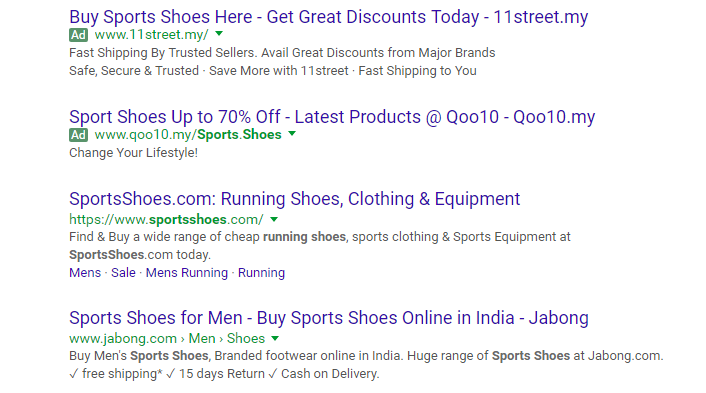Screen dimensions: 706x393
Task: Select the Mens sitelink under SportsShoes.com
Action: tap(85, 273)
